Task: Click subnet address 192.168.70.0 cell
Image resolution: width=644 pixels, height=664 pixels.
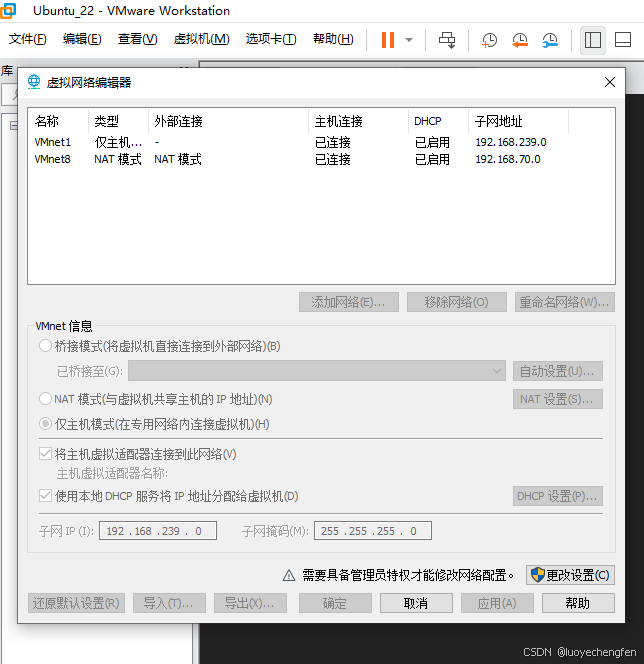Action: [508, 159]
